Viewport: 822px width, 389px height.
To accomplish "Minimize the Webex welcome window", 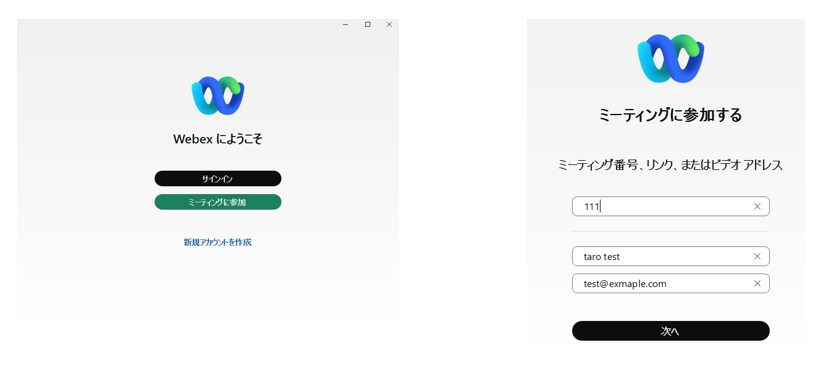I will coord(345,25).
